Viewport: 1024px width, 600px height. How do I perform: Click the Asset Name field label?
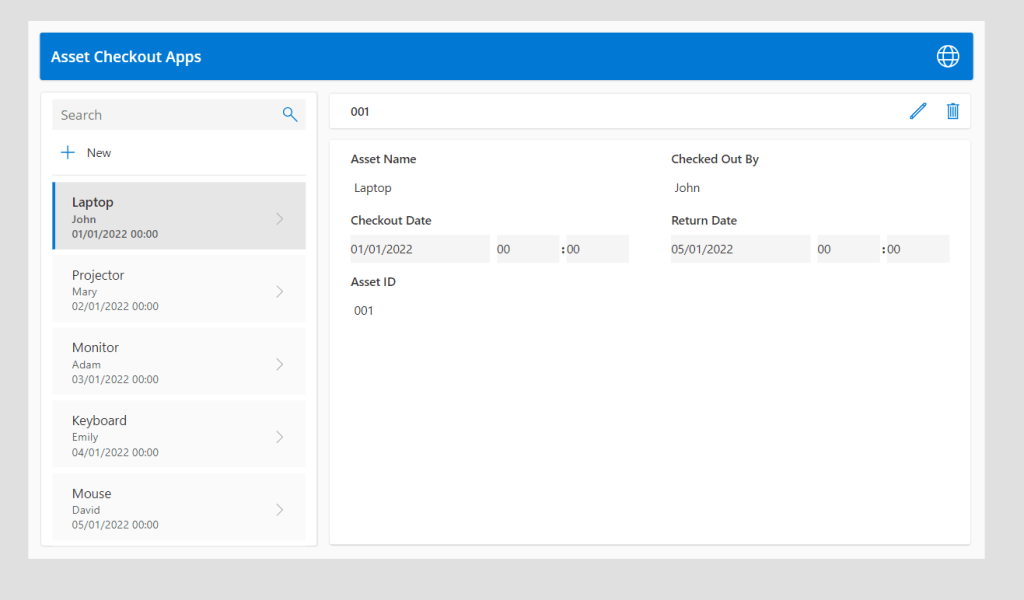click(x=383, y=159)
